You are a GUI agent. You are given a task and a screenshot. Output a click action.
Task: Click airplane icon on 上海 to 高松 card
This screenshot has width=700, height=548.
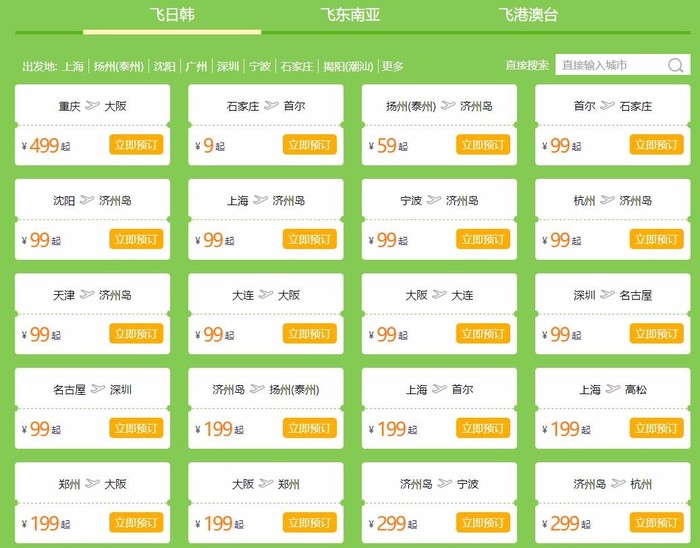click(613, 389)
